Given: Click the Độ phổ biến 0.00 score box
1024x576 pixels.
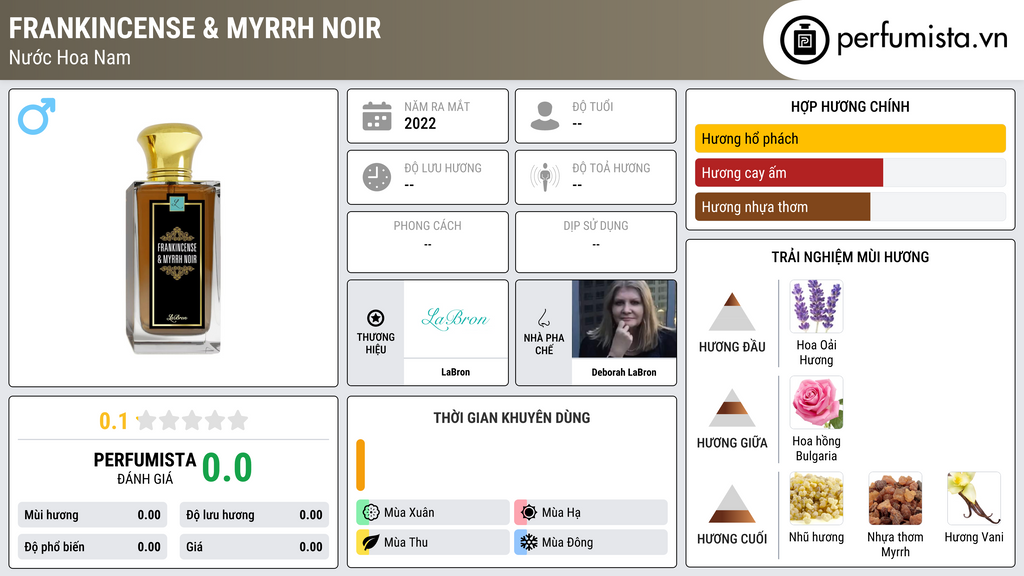Looking at the screenshot, I should (x=92, y=547).
